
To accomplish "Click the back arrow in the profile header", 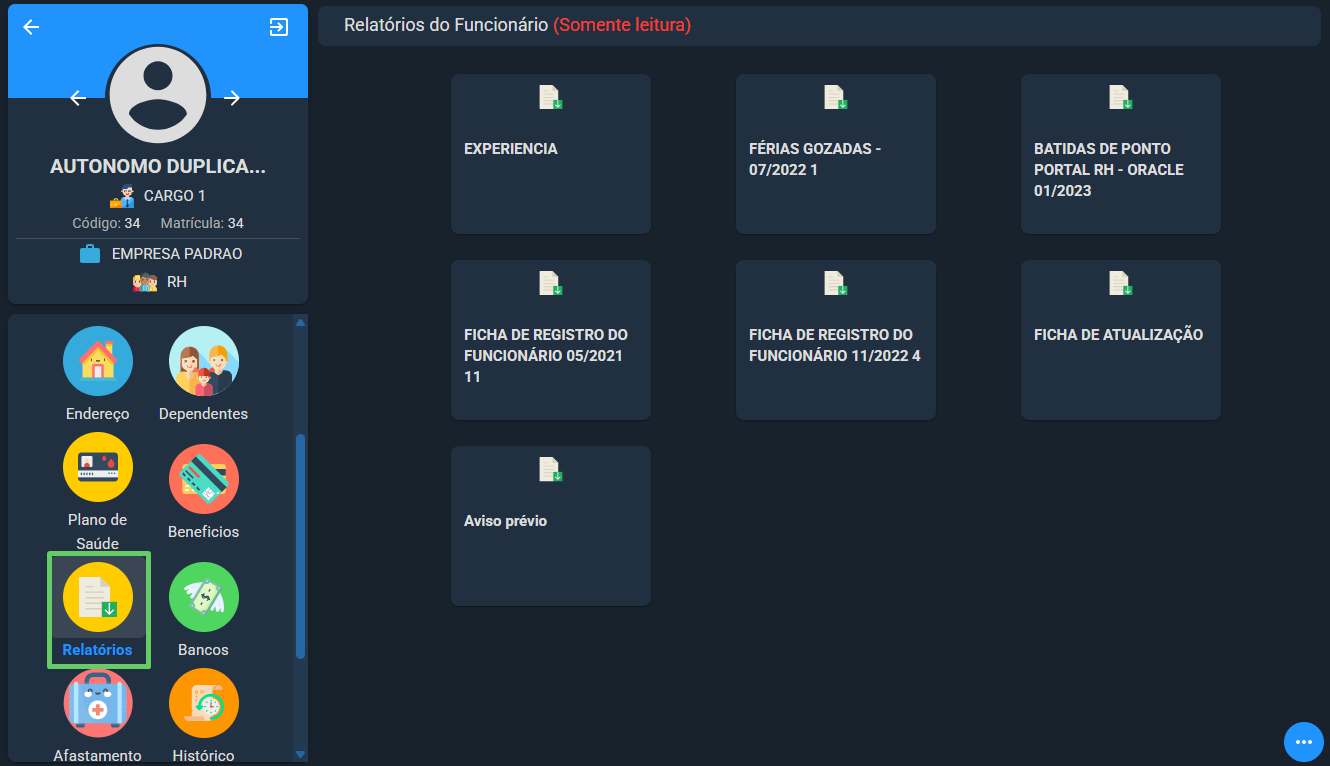I will coord(31,27).
